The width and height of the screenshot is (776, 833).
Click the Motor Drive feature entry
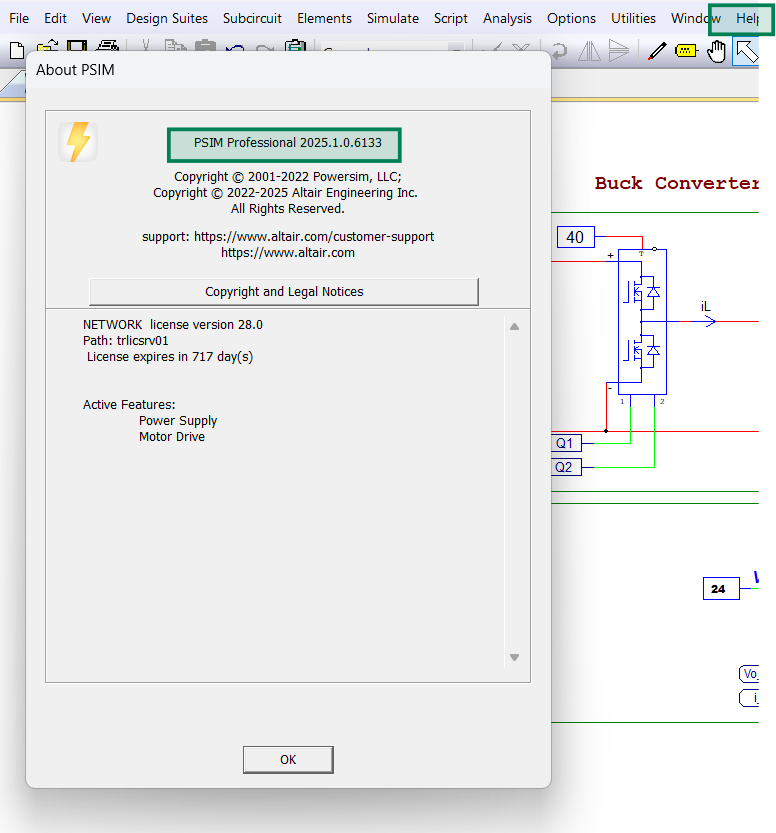point(172,437)
